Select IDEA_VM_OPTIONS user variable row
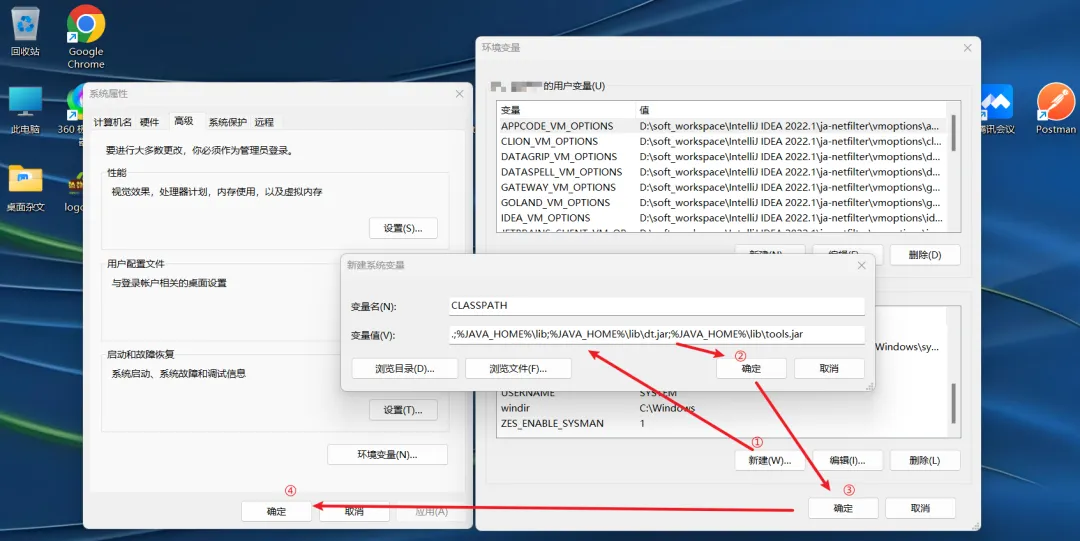1080x541 pixels. [x=723, y=218]
